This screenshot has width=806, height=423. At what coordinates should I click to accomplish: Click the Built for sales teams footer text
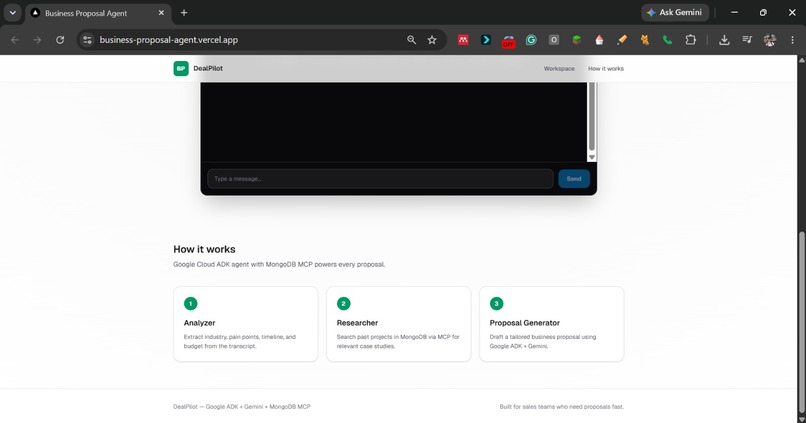coord(561,407)
